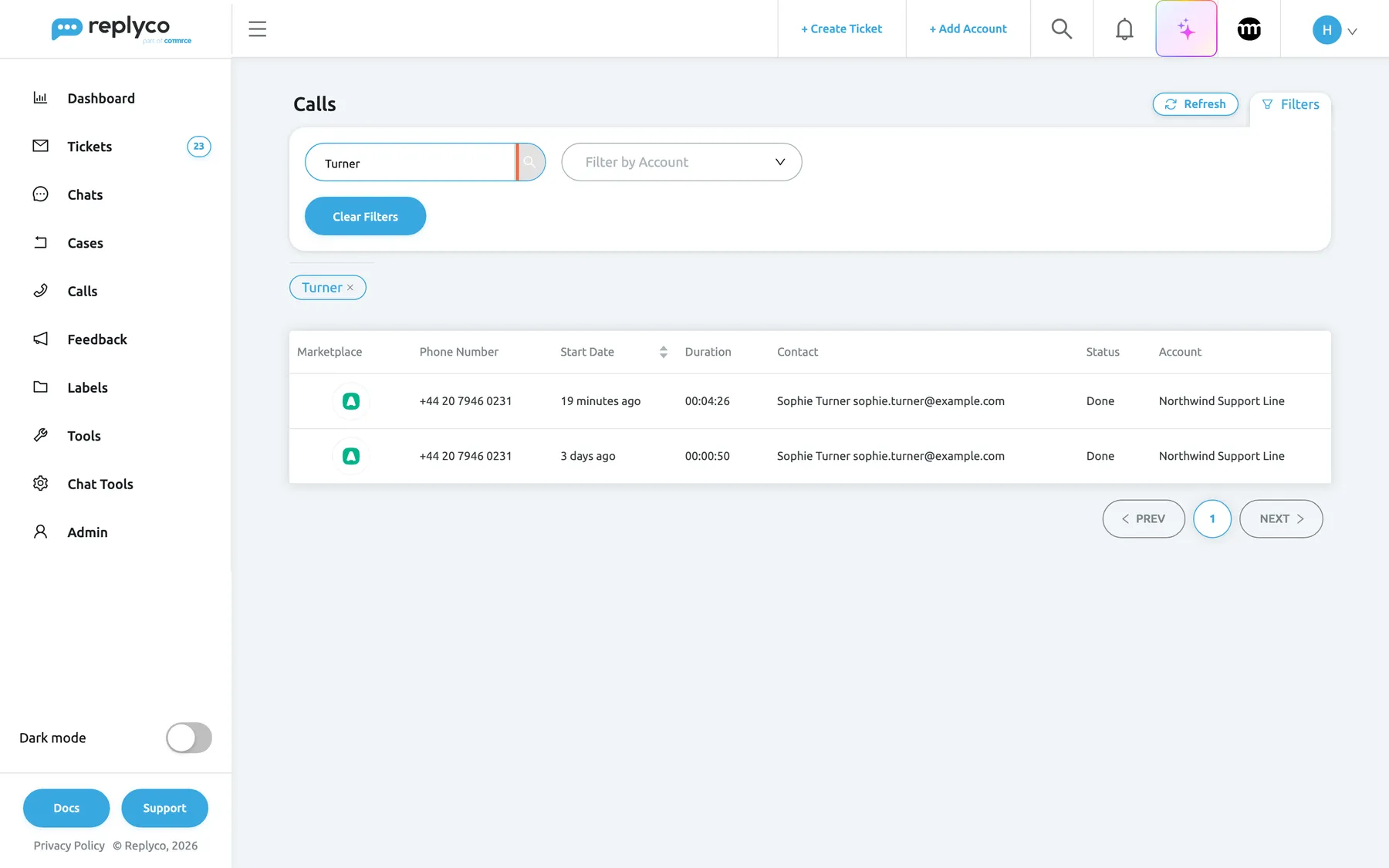Screen dimensions: 1389x868
Task: Click the black round m logo icon
Action: [1249, 29]
